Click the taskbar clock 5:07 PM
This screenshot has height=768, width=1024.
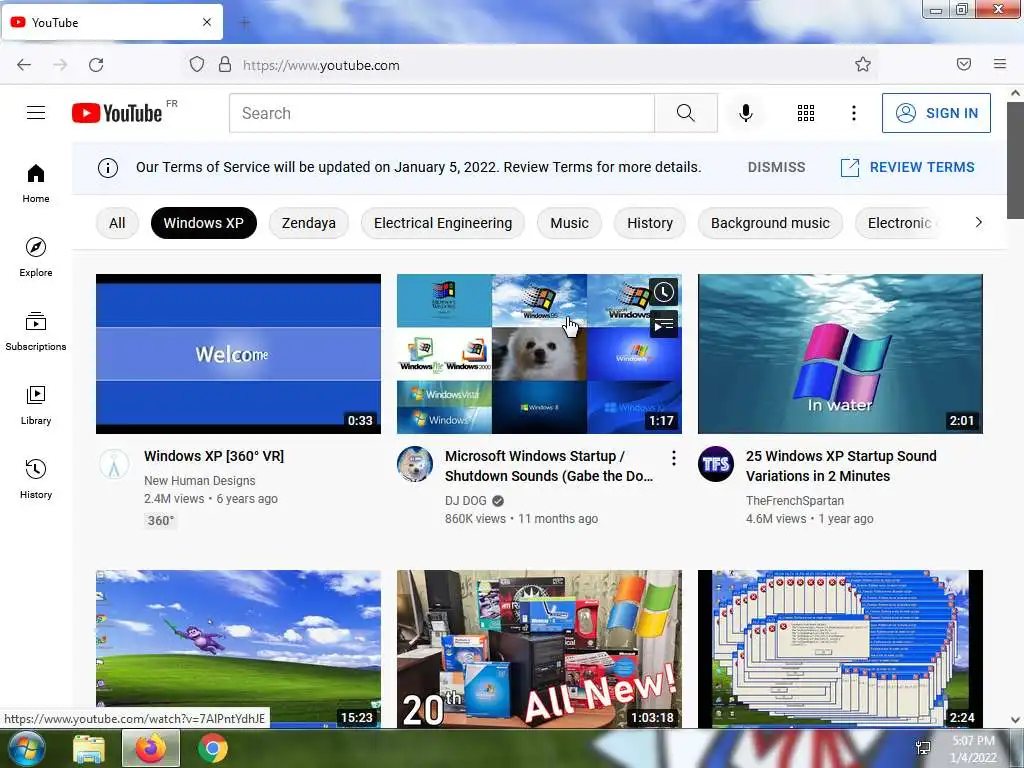click(x=973, y=749)
